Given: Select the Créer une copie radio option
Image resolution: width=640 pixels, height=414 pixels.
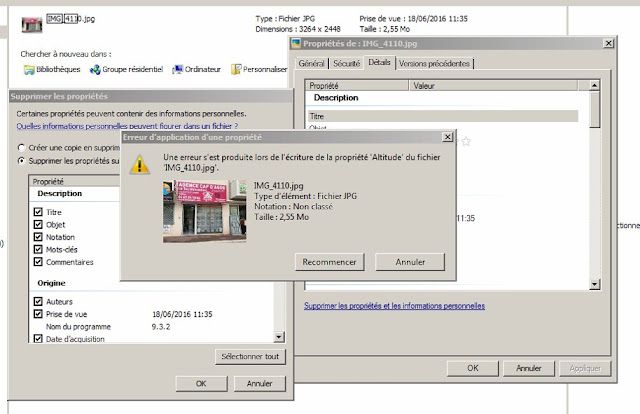Looking at the screenshot, I should pos(21,148).
